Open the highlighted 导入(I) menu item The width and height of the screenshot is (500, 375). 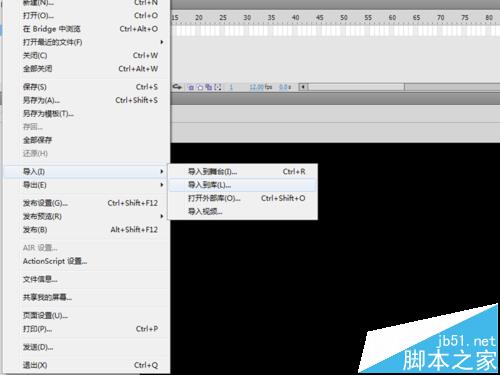click(x=87, y=172)
